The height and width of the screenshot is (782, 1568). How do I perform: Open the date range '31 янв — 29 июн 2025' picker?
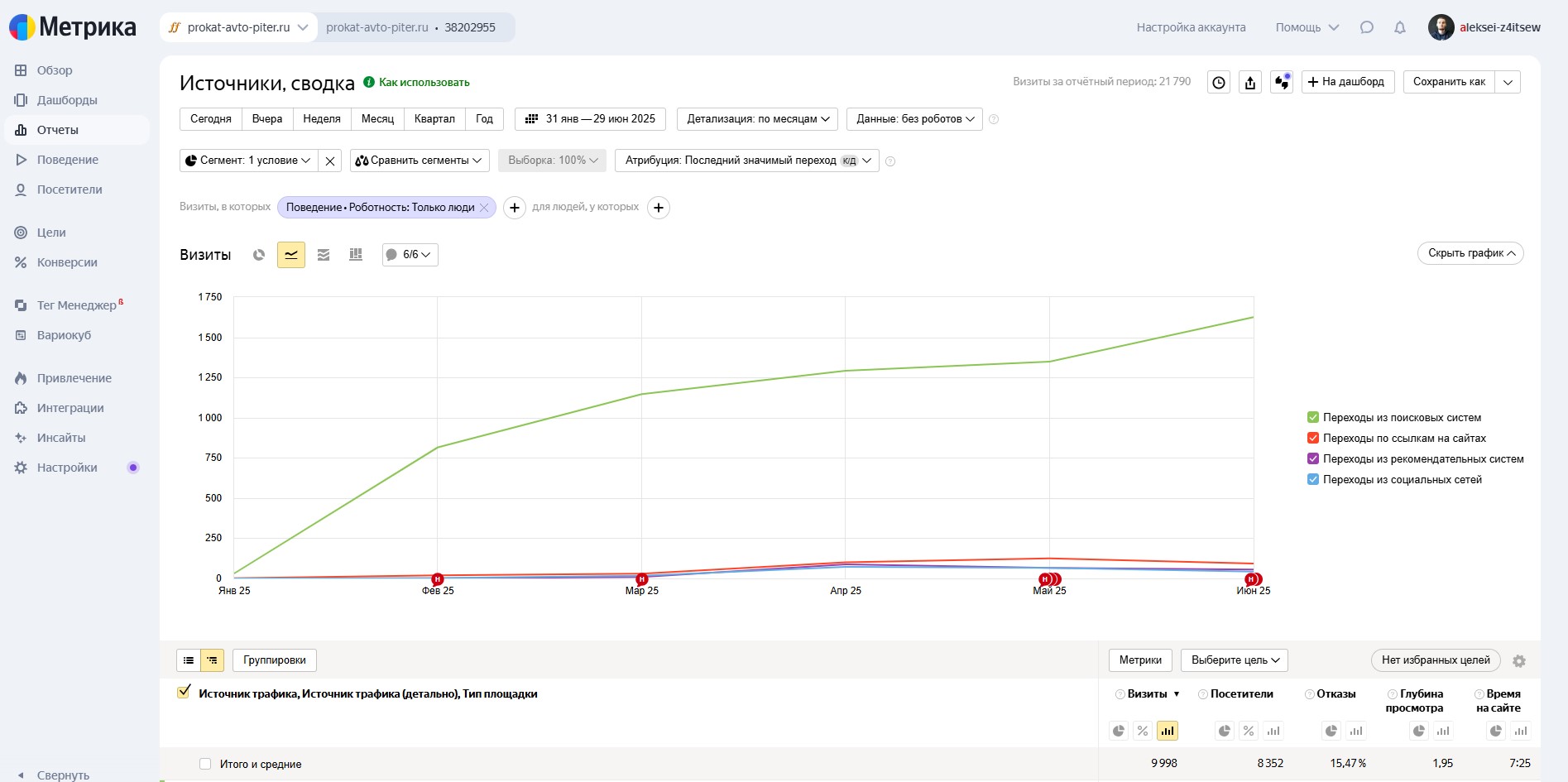591,119
